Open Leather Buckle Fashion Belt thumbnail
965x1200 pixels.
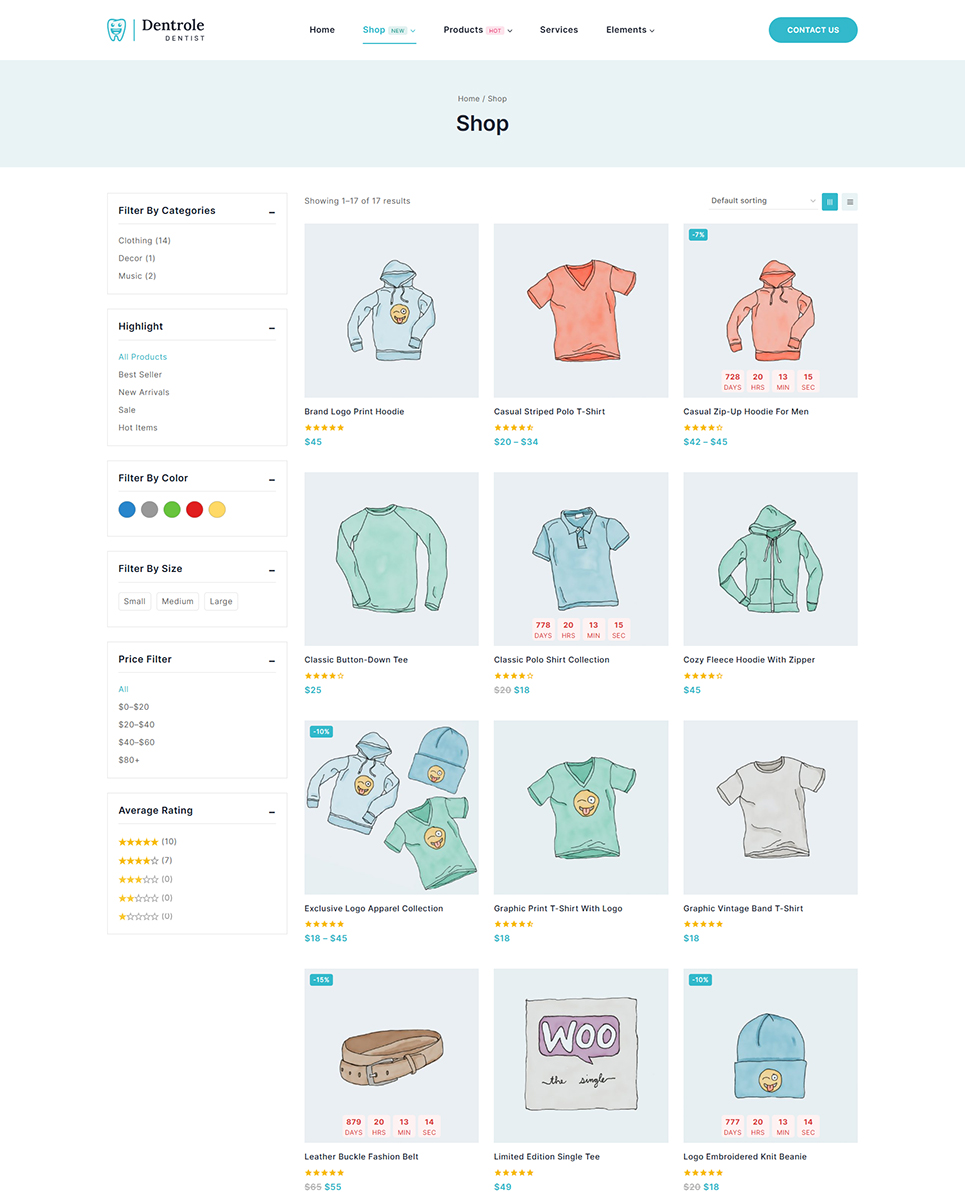[391, 1055]
